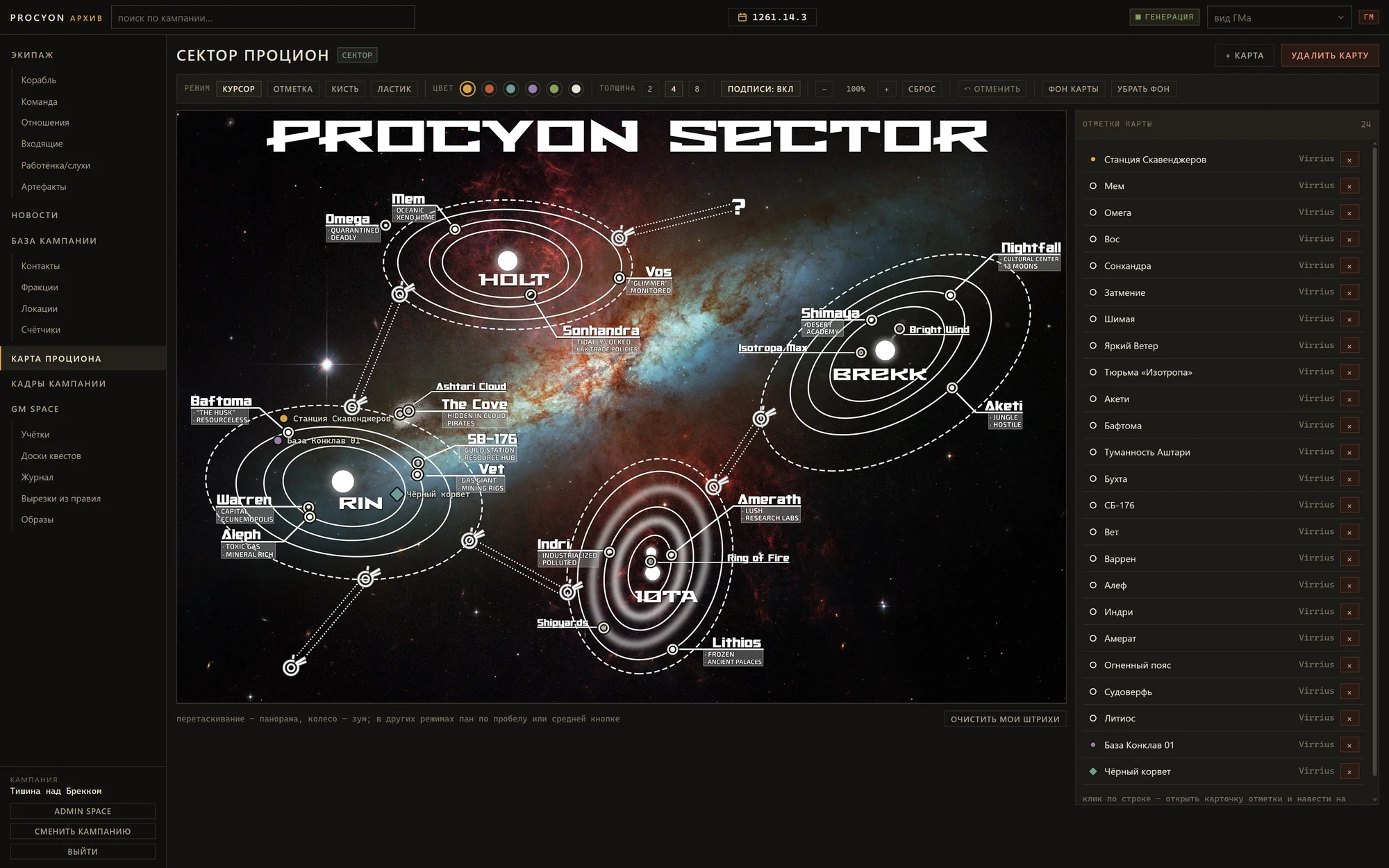
Task: Delete the Станция Скавенджеров marker row
Action: (1349, 160)
